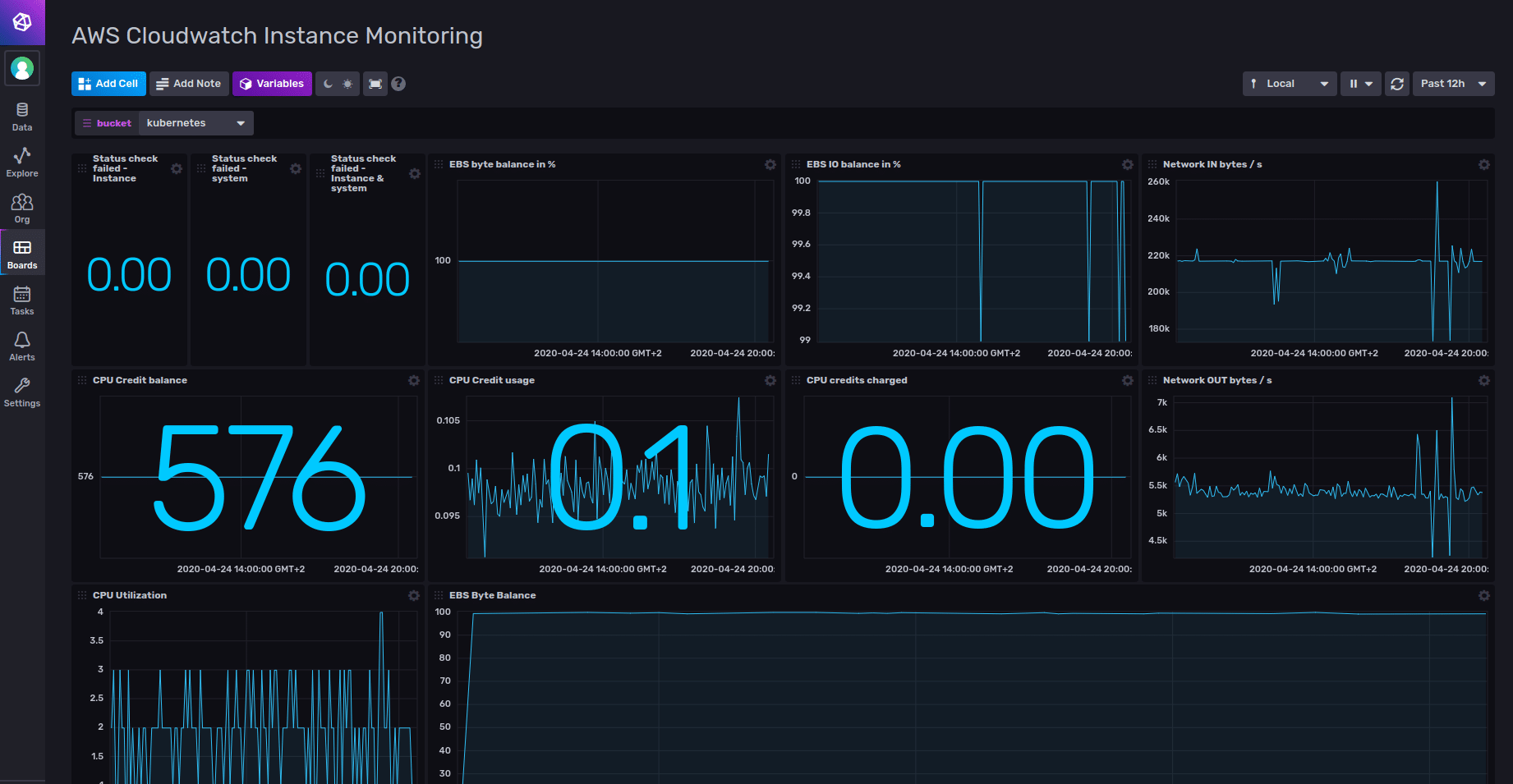Open the kubernetes bucket dropdown
The width and height of the screenshot is (1513, 784).
pos(195,122)
